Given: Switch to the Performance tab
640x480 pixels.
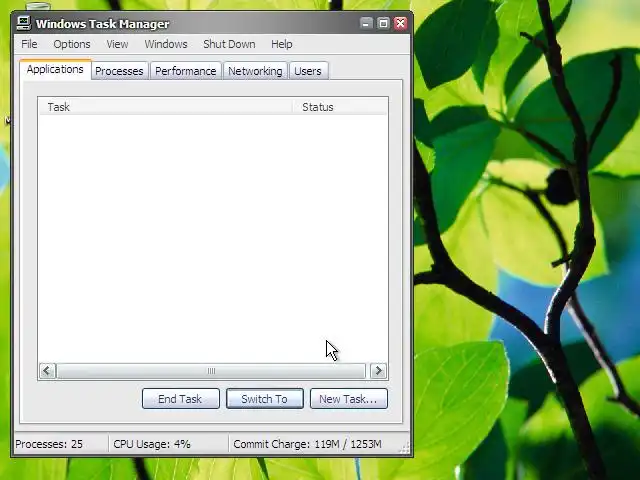Looking at the screenshot, I should [x=186, y=71].
